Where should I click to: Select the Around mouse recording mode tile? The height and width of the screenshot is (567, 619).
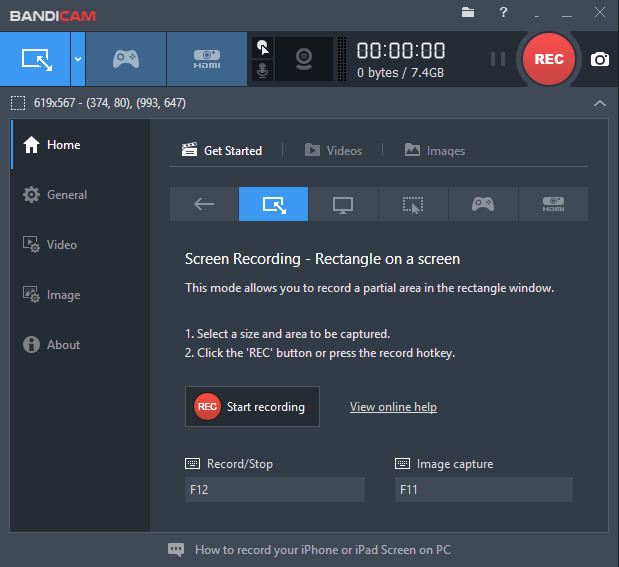click(413, 204)
